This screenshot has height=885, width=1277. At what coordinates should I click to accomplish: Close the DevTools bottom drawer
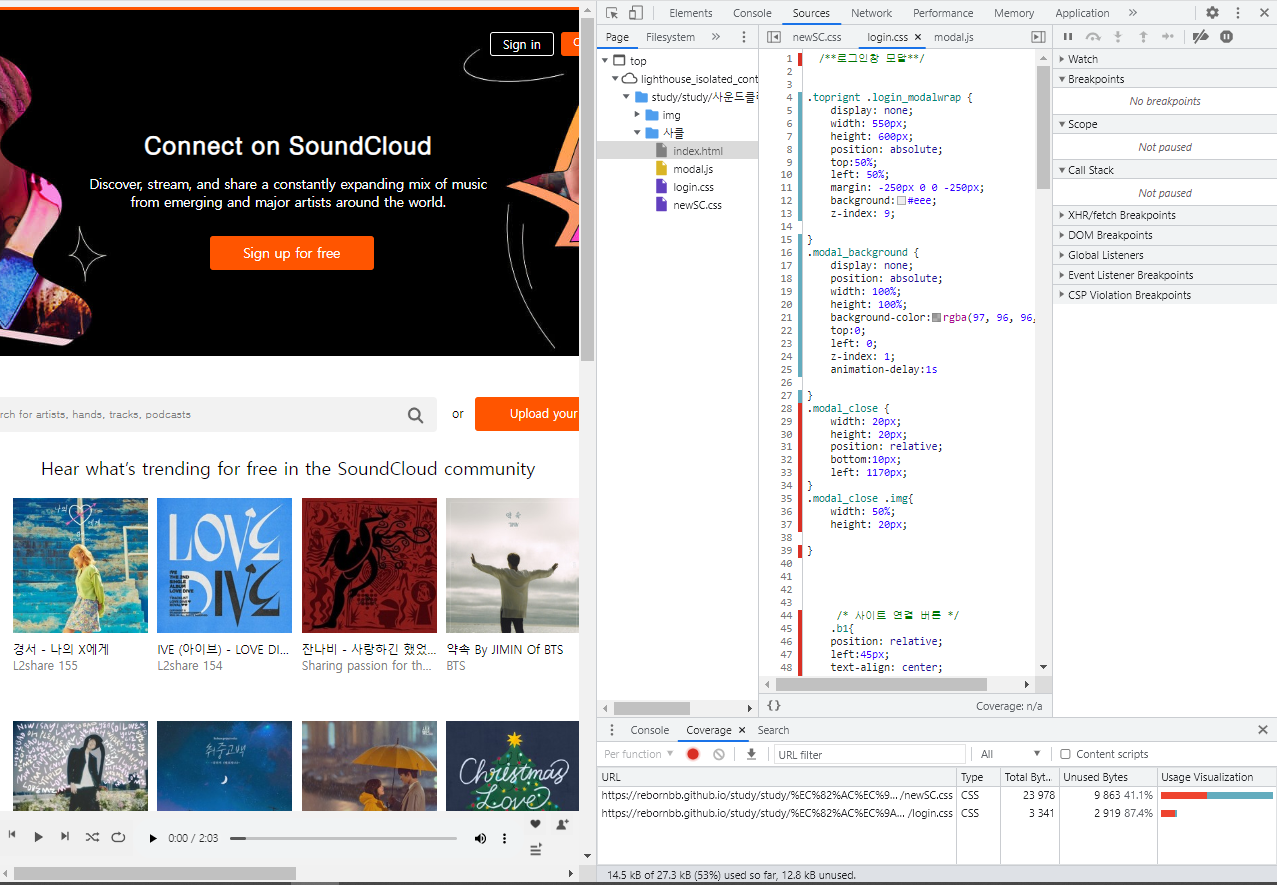(x=1263, y=730)
